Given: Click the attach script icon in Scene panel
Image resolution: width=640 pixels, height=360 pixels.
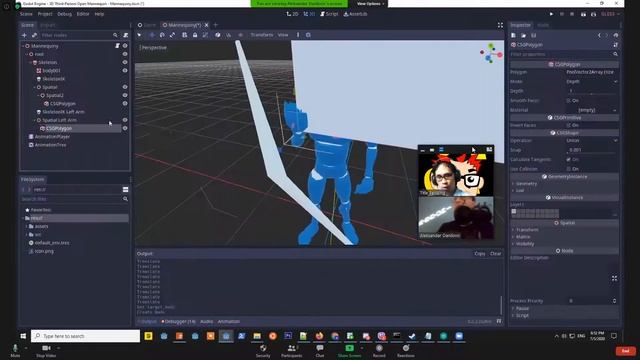Looking at the screenshot, I should point(126,35).
